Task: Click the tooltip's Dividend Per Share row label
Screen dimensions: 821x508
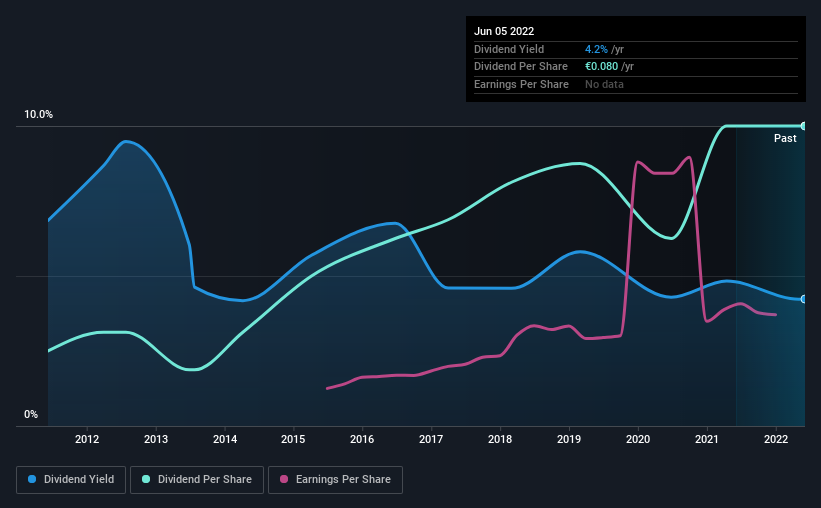Action: (520, 67)
